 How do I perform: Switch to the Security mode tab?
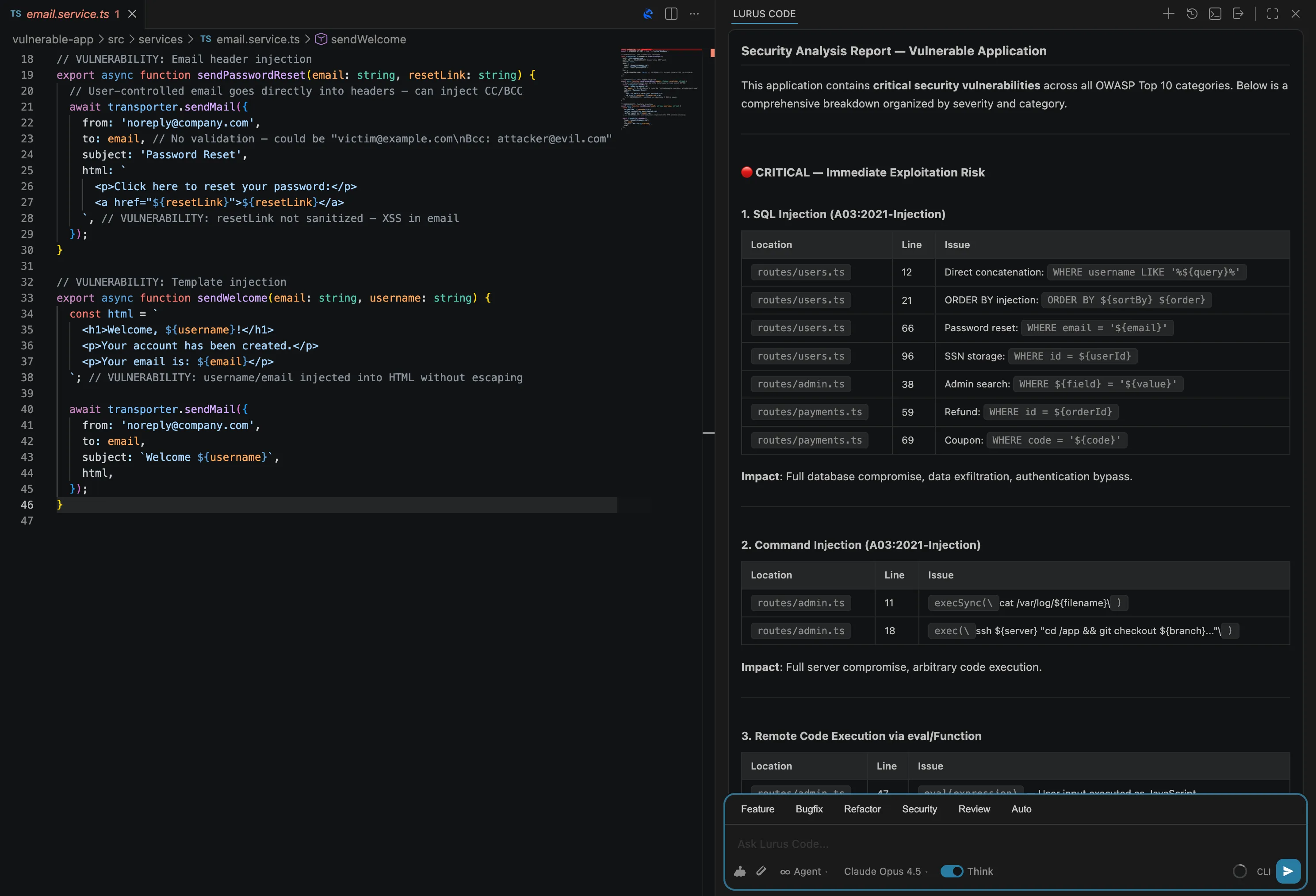click(x=918, y=809)
